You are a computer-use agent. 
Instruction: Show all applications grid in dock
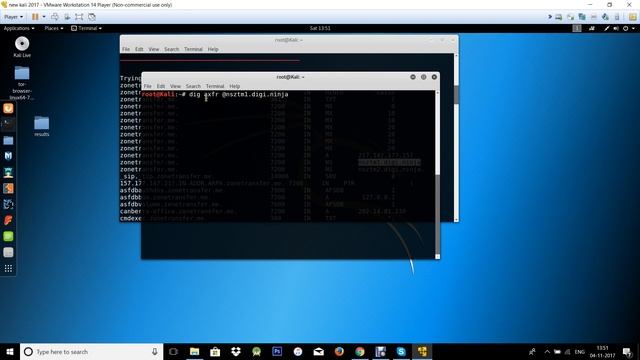click(8, 268)
